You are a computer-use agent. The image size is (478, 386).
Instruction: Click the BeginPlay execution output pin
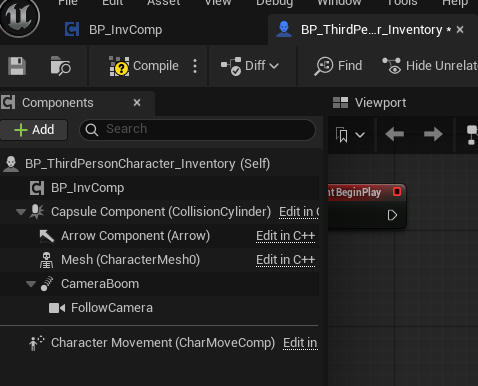(392, 215)
